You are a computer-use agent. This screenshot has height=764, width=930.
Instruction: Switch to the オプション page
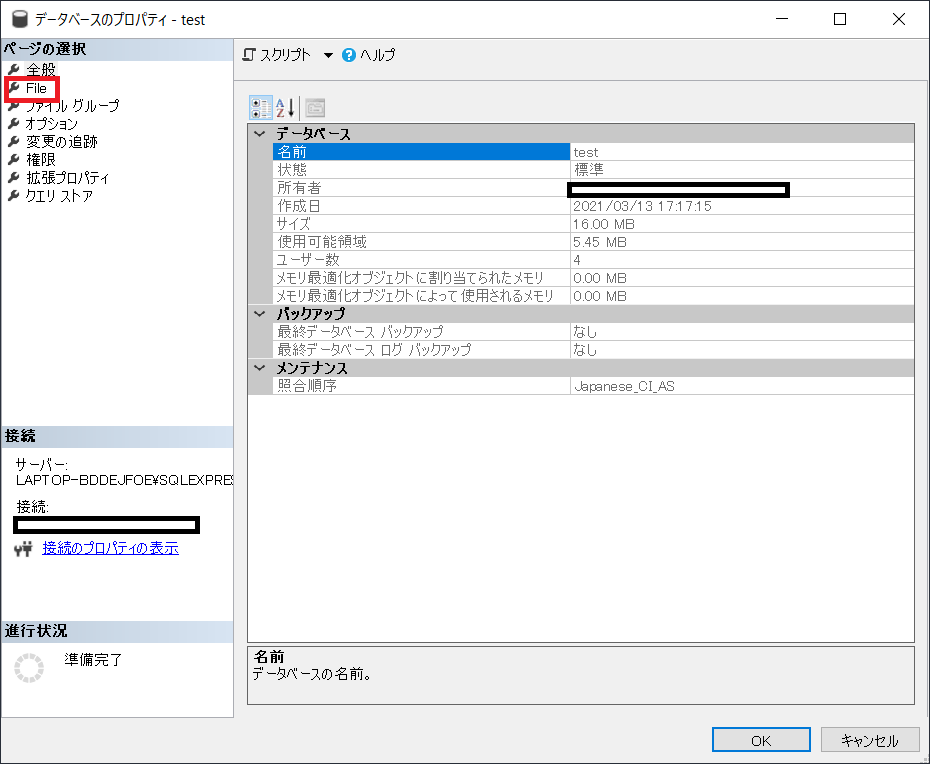coord(51,124)
